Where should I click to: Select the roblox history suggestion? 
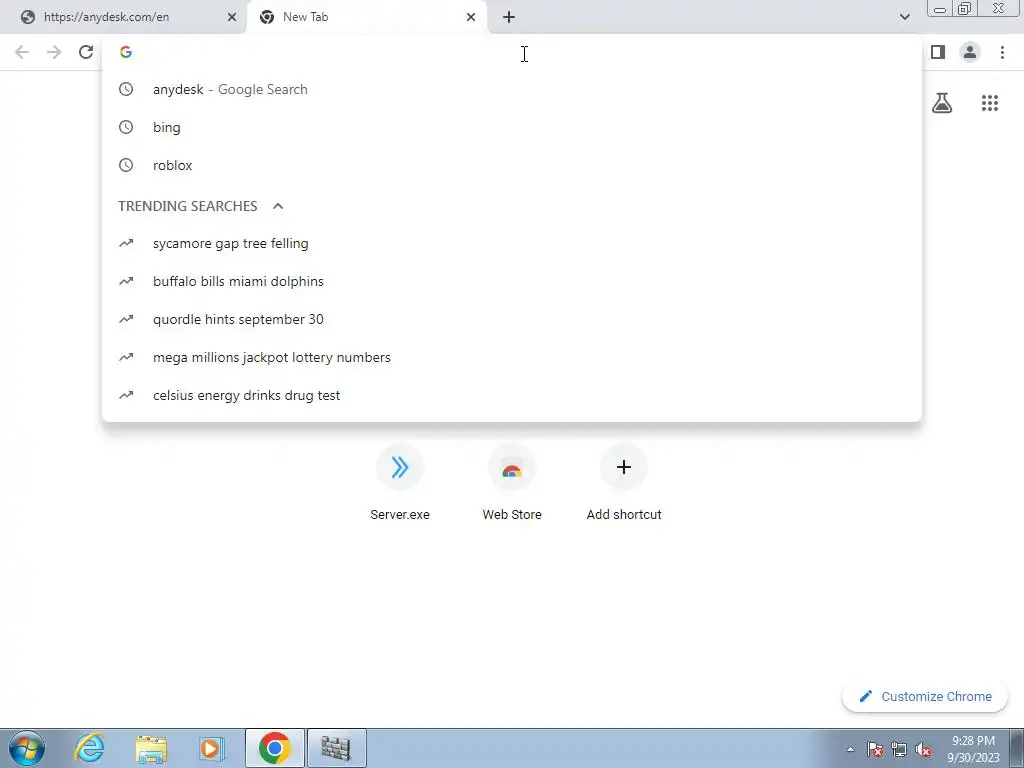pos(512,165)
